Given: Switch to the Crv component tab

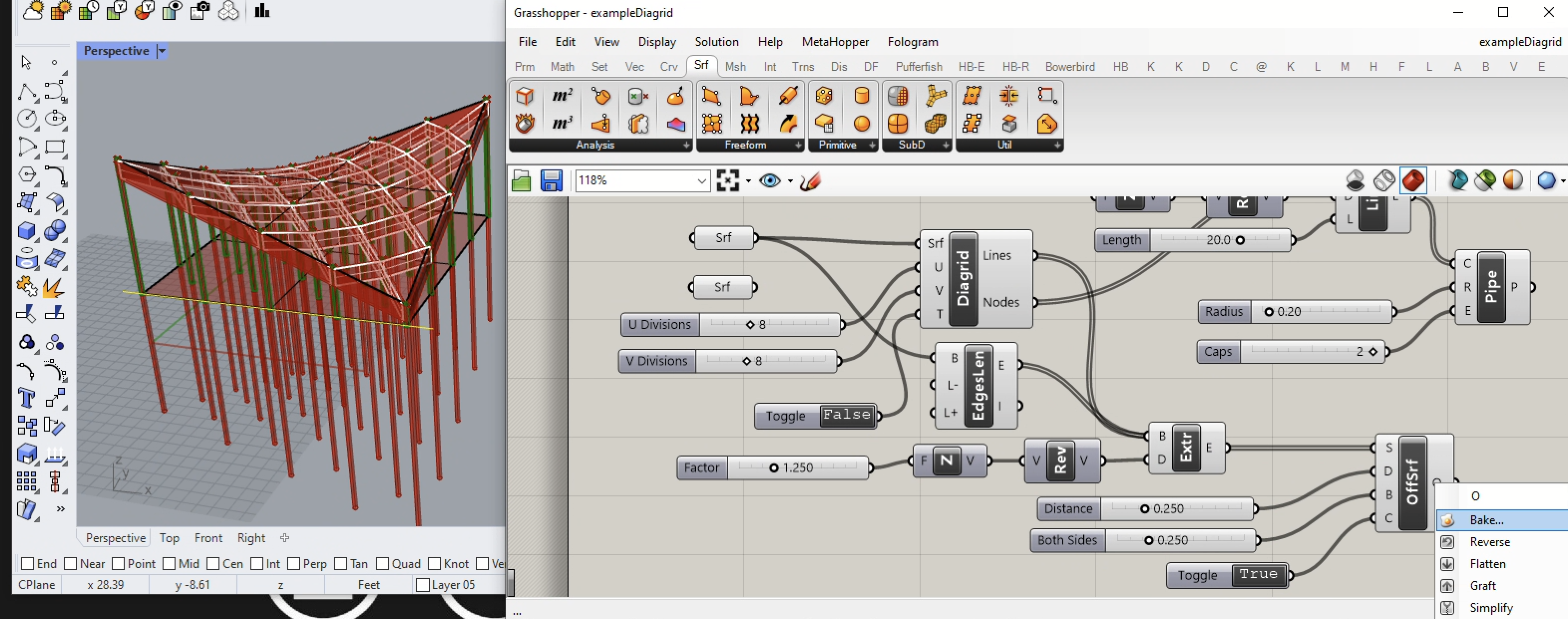Looking at the screenshot, I should pos(668,66).
